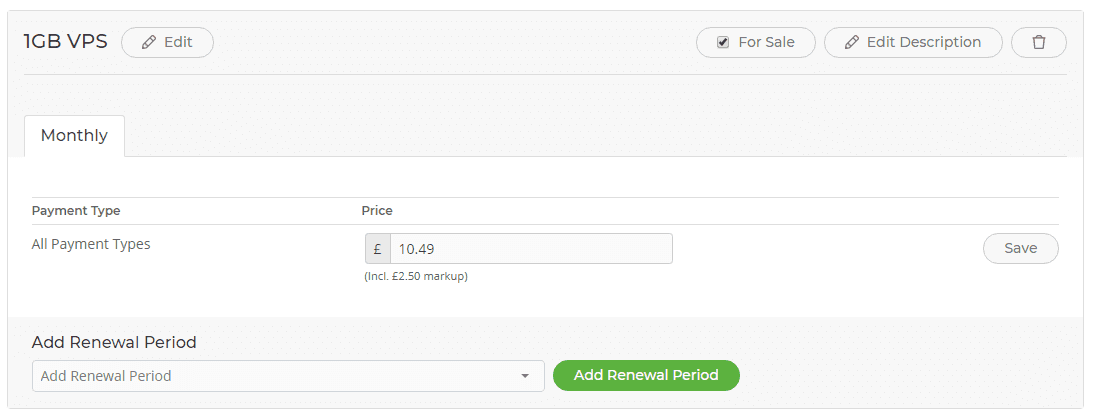
Task: Click the renewal period dropdown arrow
Action: point(525,376)
